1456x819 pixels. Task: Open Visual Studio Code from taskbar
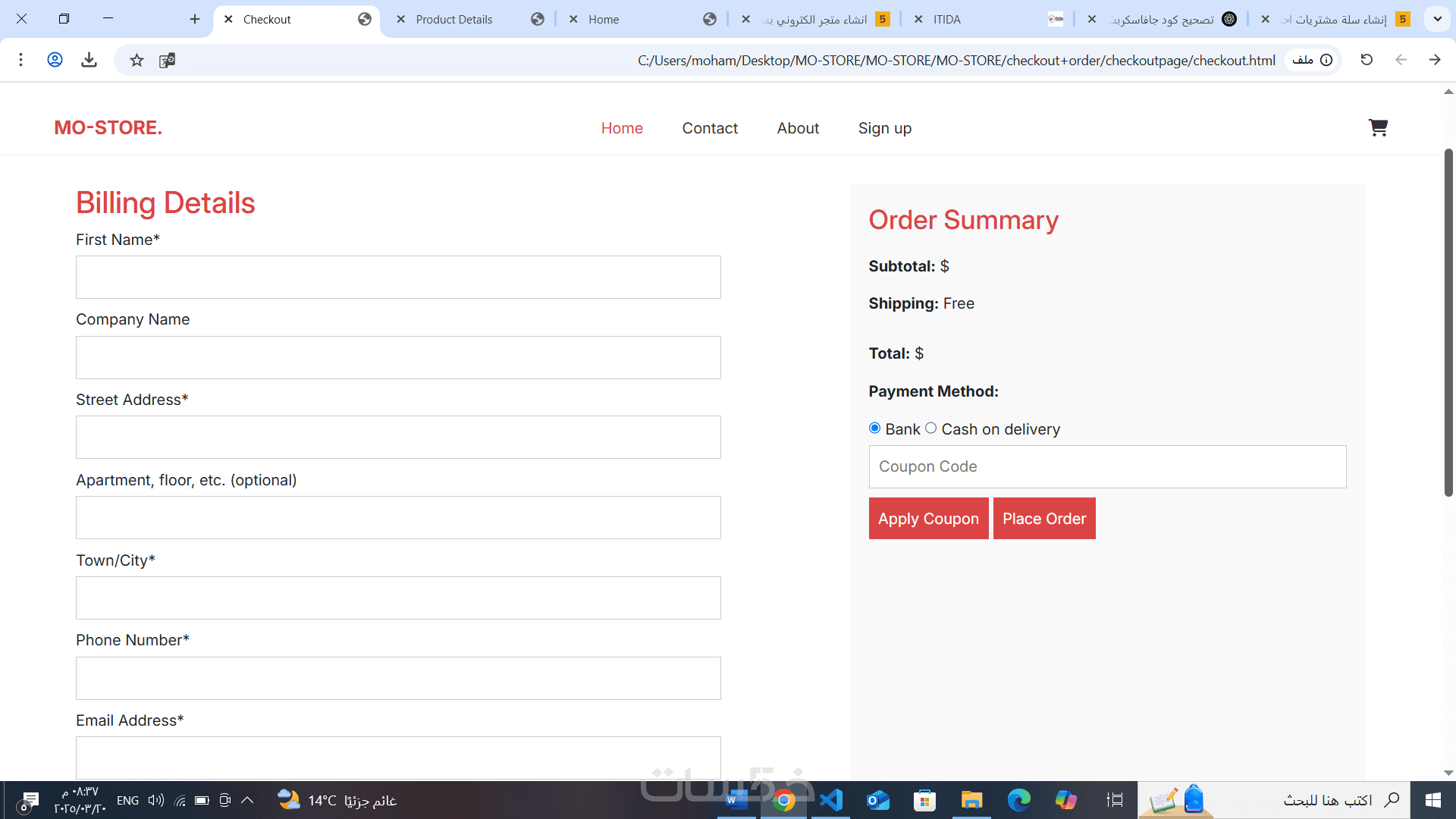point(831,800)
